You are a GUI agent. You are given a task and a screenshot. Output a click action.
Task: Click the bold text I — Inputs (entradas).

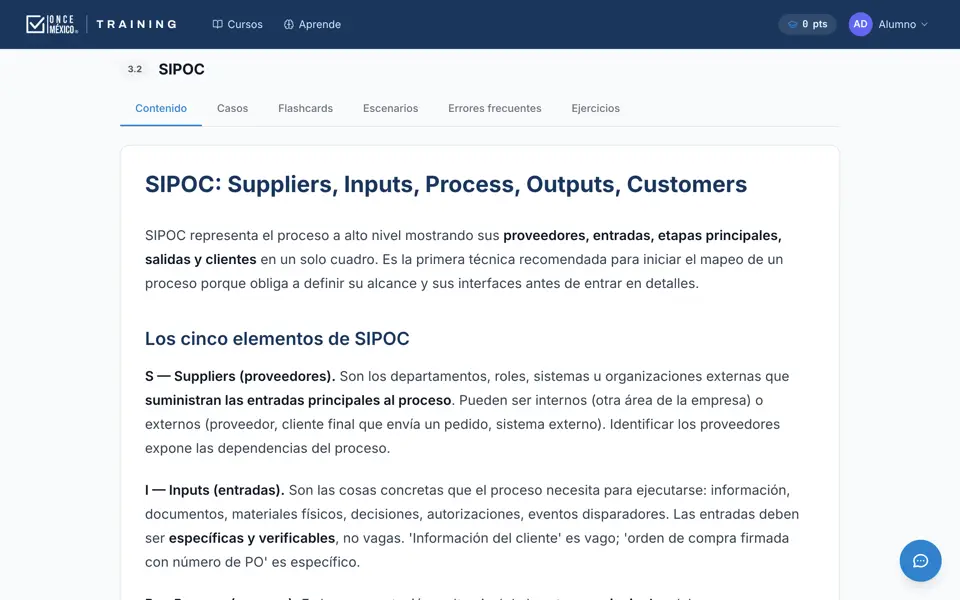(215, 490)
